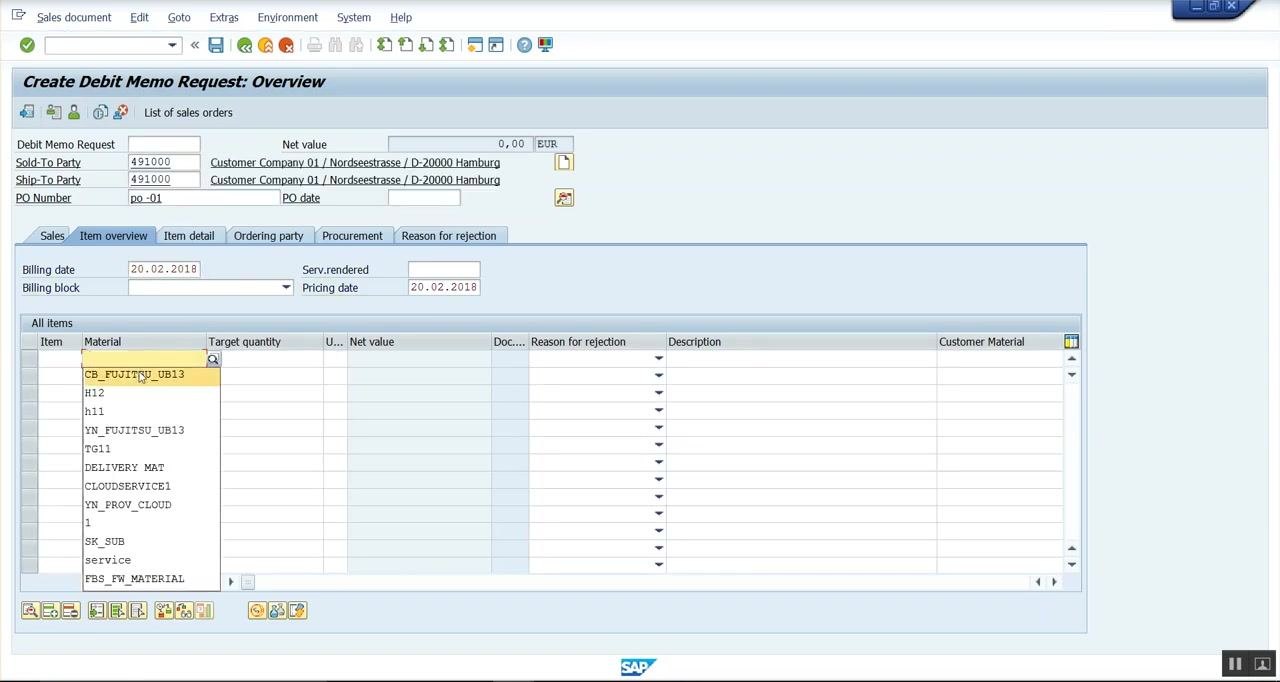Image resolution: width=1280 pixels, height=682 pixels.
Task: Click the document icon next to Sold-To address
Action: [x=564, y=162]
